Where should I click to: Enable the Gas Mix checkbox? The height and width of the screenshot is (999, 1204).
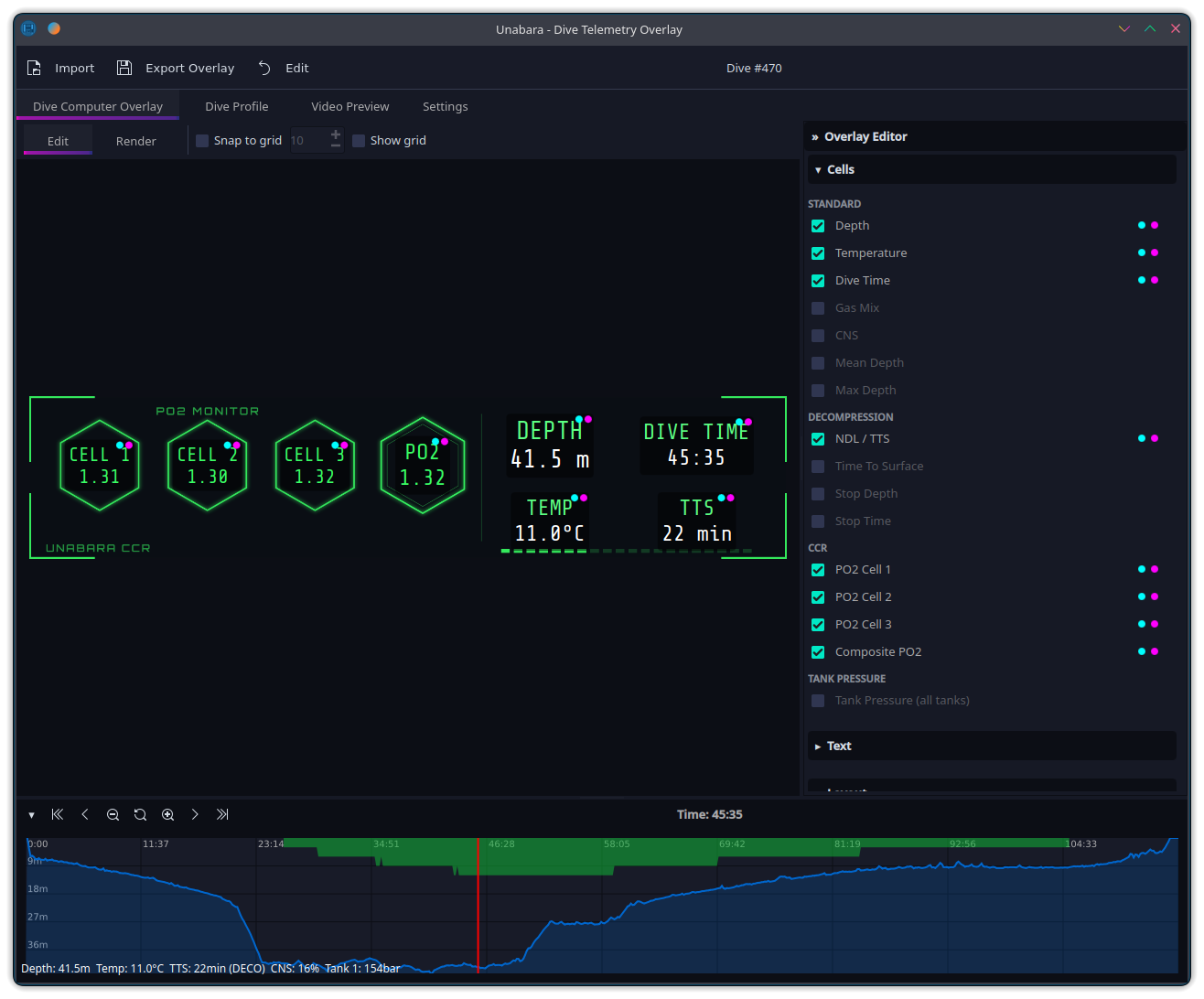[x=818, y=308]
